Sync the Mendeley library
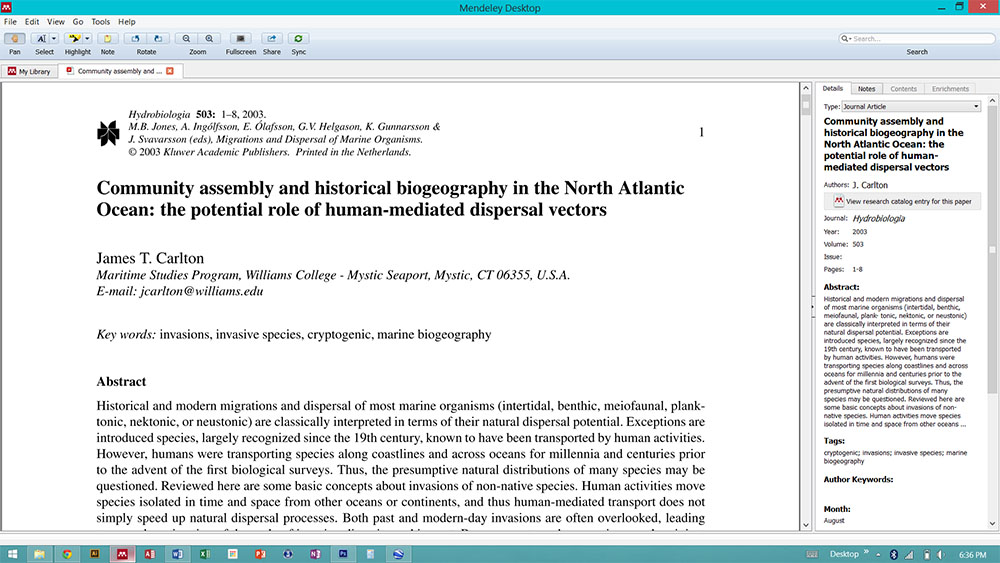The image size is (1000, 563). pyautogui.click(x=298, y=39)
